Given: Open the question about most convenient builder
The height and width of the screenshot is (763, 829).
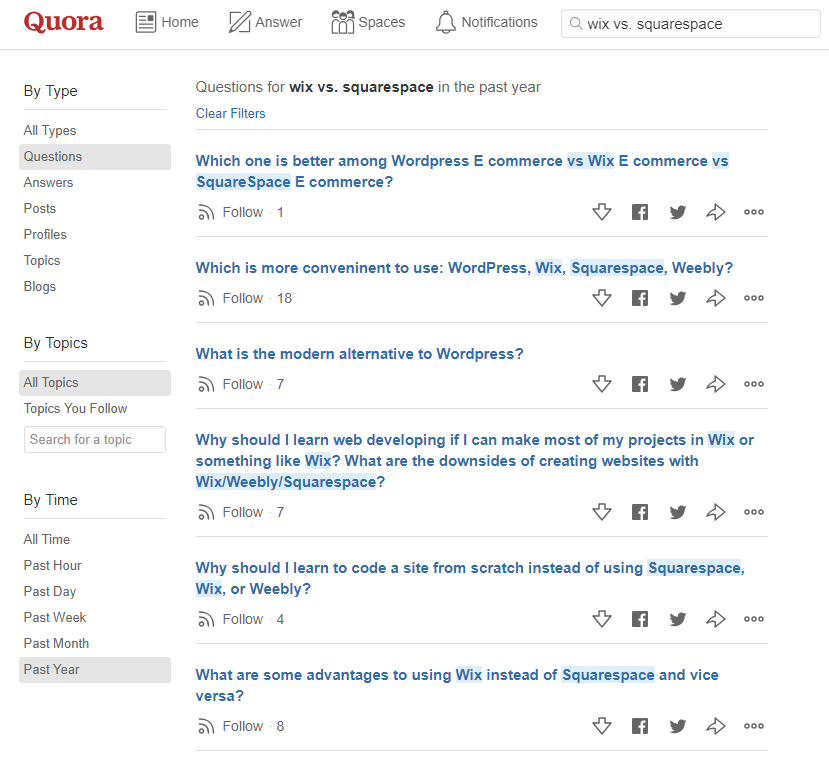Looking at the screenshot, I should [x=464, y=268].
